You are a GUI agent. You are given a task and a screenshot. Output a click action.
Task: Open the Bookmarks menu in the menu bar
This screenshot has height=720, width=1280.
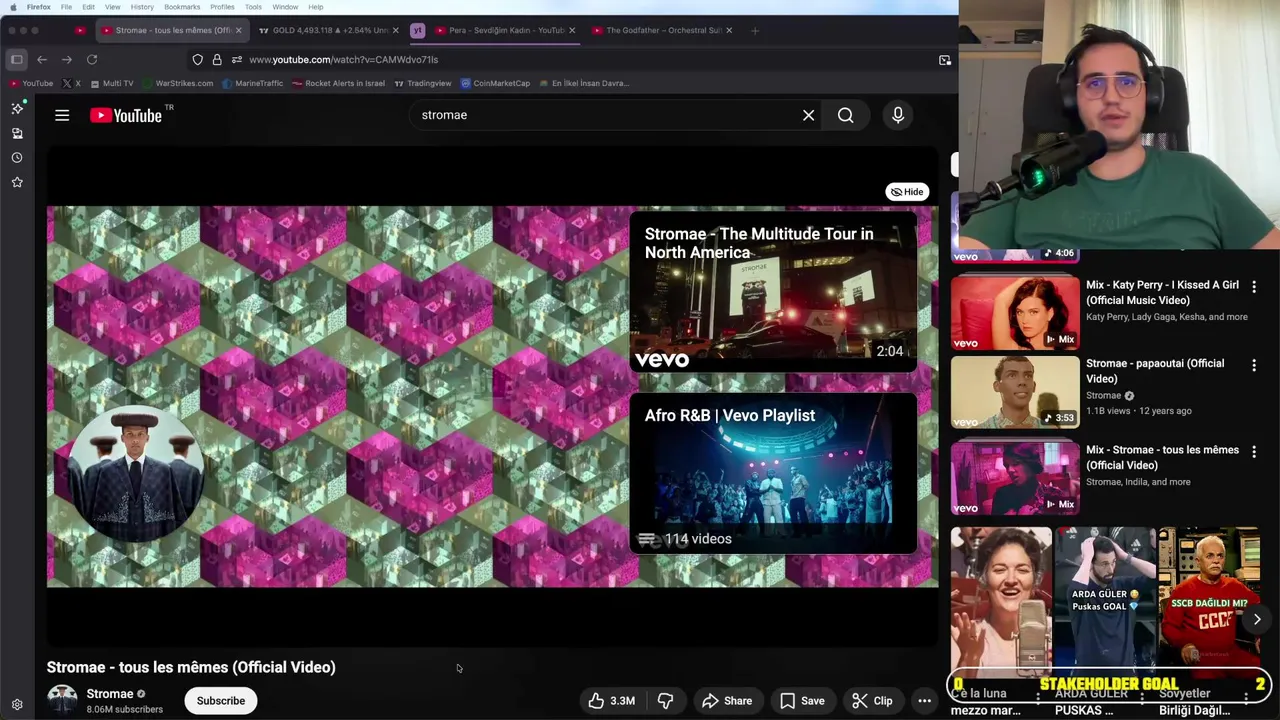[182, 7]
